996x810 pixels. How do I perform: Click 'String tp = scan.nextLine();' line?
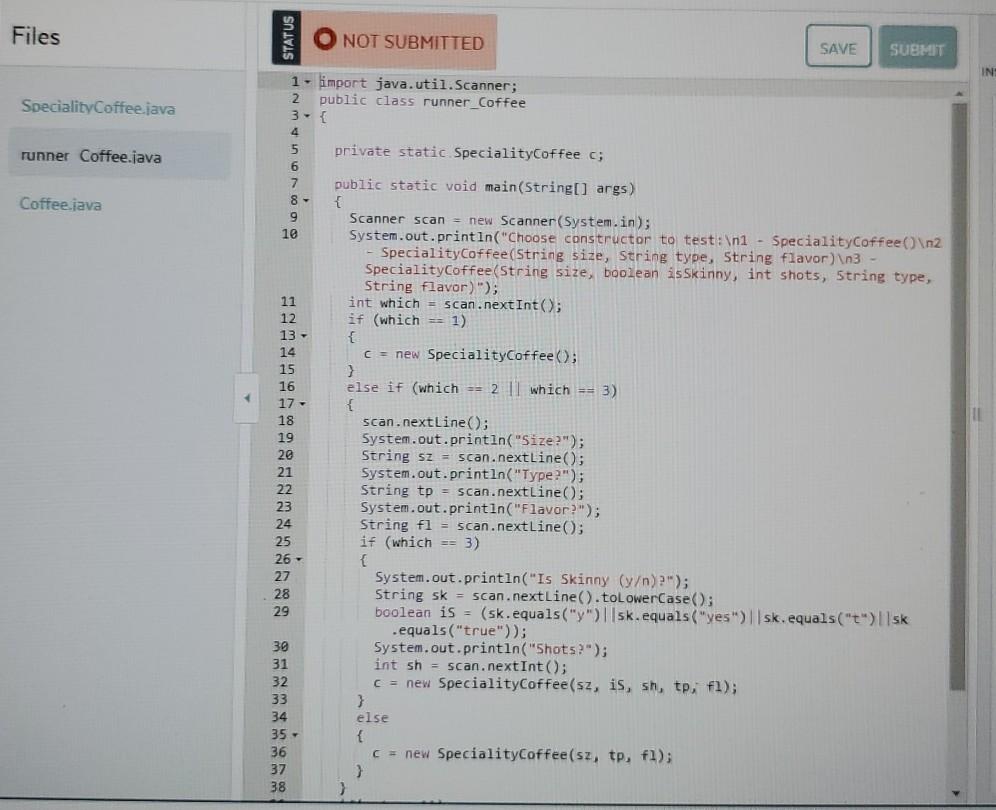[x=472, y=491]
